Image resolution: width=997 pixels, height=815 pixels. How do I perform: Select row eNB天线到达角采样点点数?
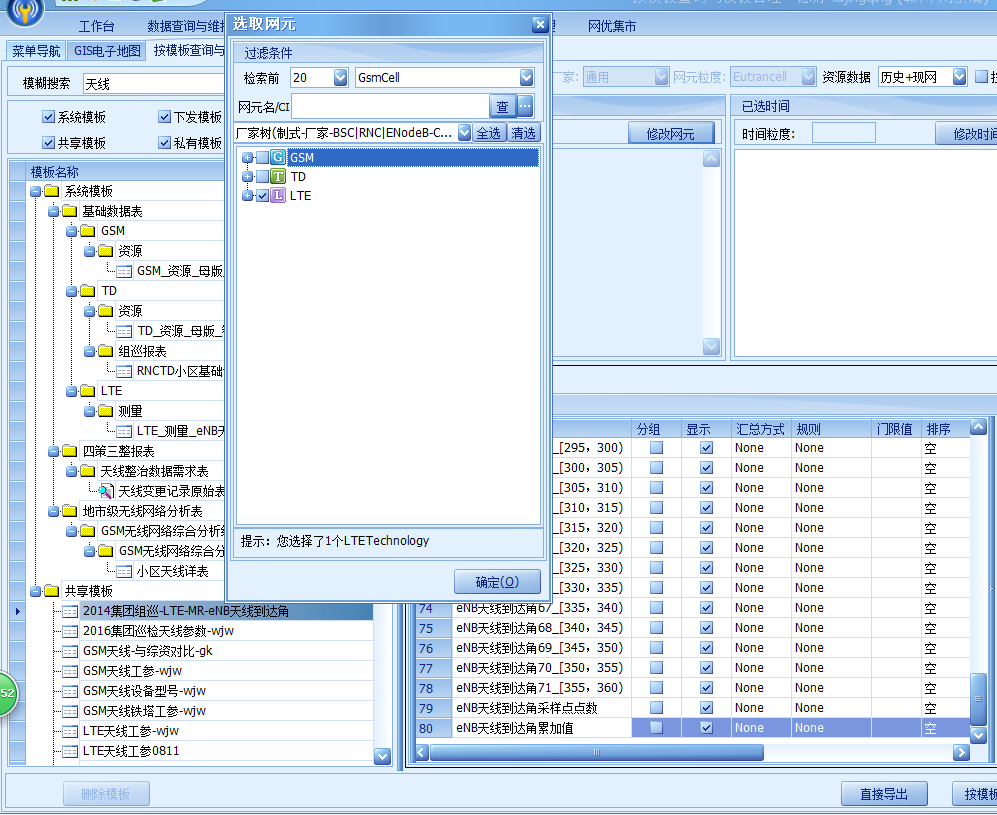pos(526,708)
